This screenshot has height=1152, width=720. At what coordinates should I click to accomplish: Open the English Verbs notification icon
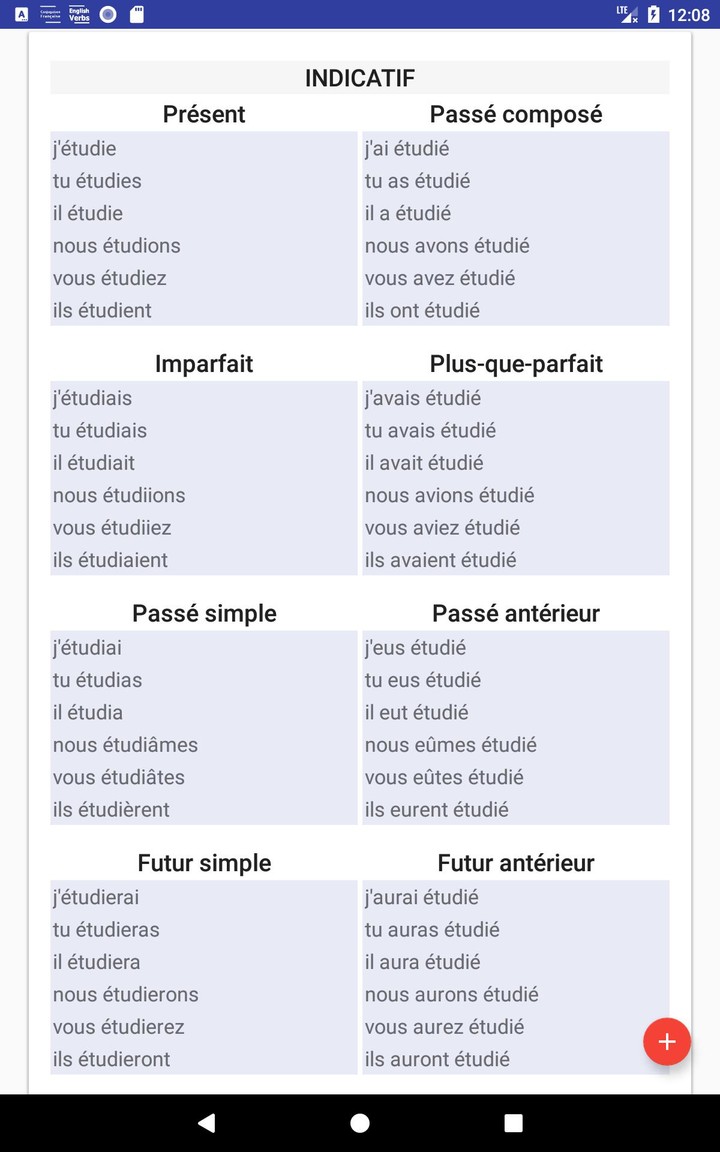[x=78, y=14]
